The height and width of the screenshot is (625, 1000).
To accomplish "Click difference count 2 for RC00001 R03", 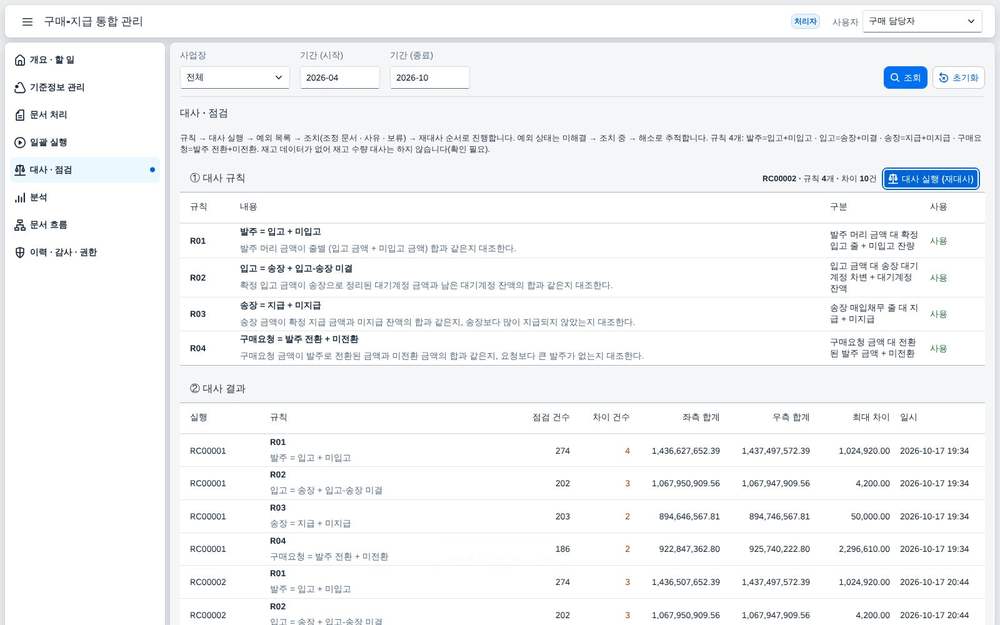I will [627, 517].
